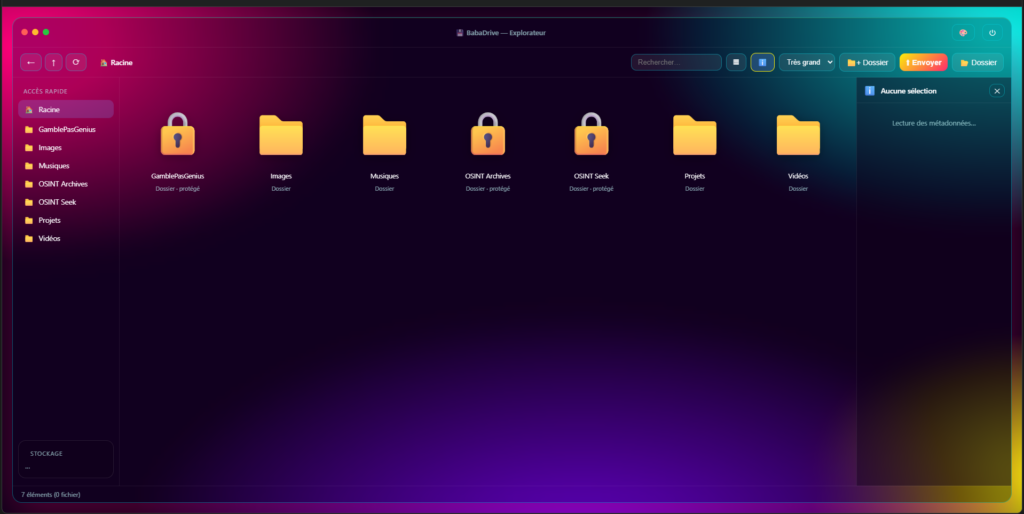The width and height of the screenshot is (1024, 514).
Task: Close the Aucune sélection details panel
Action: point(997,91)
